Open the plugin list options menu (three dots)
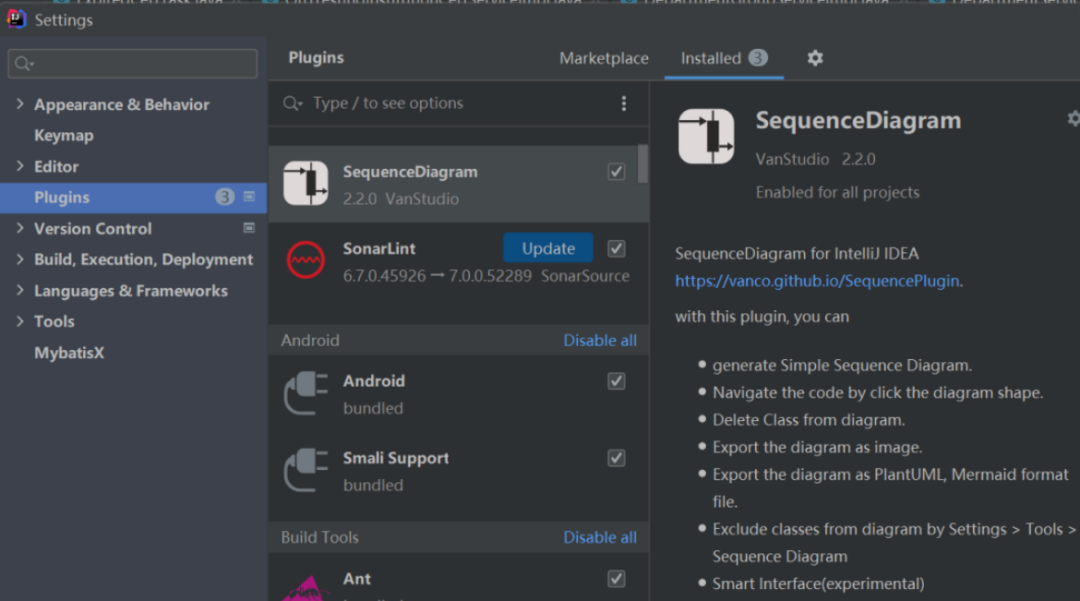This screenshot has width=1080, height=601. 624,103
